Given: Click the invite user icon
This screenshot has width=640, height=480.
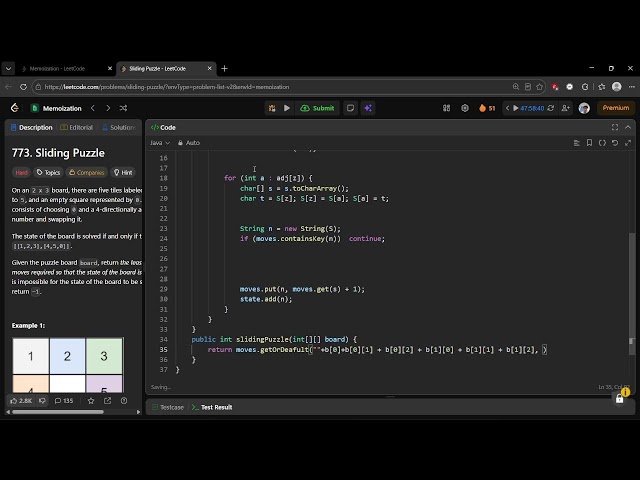Looking at the screenshot, I should tap(565, 108).
